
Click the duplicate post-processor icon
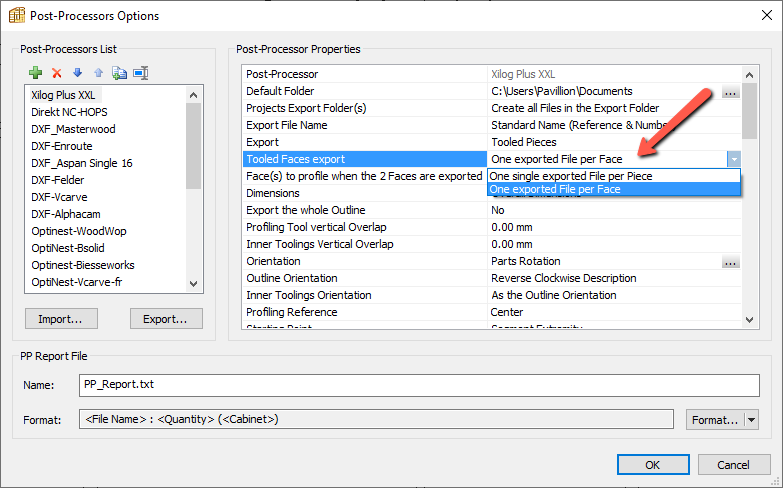[119, 73]
